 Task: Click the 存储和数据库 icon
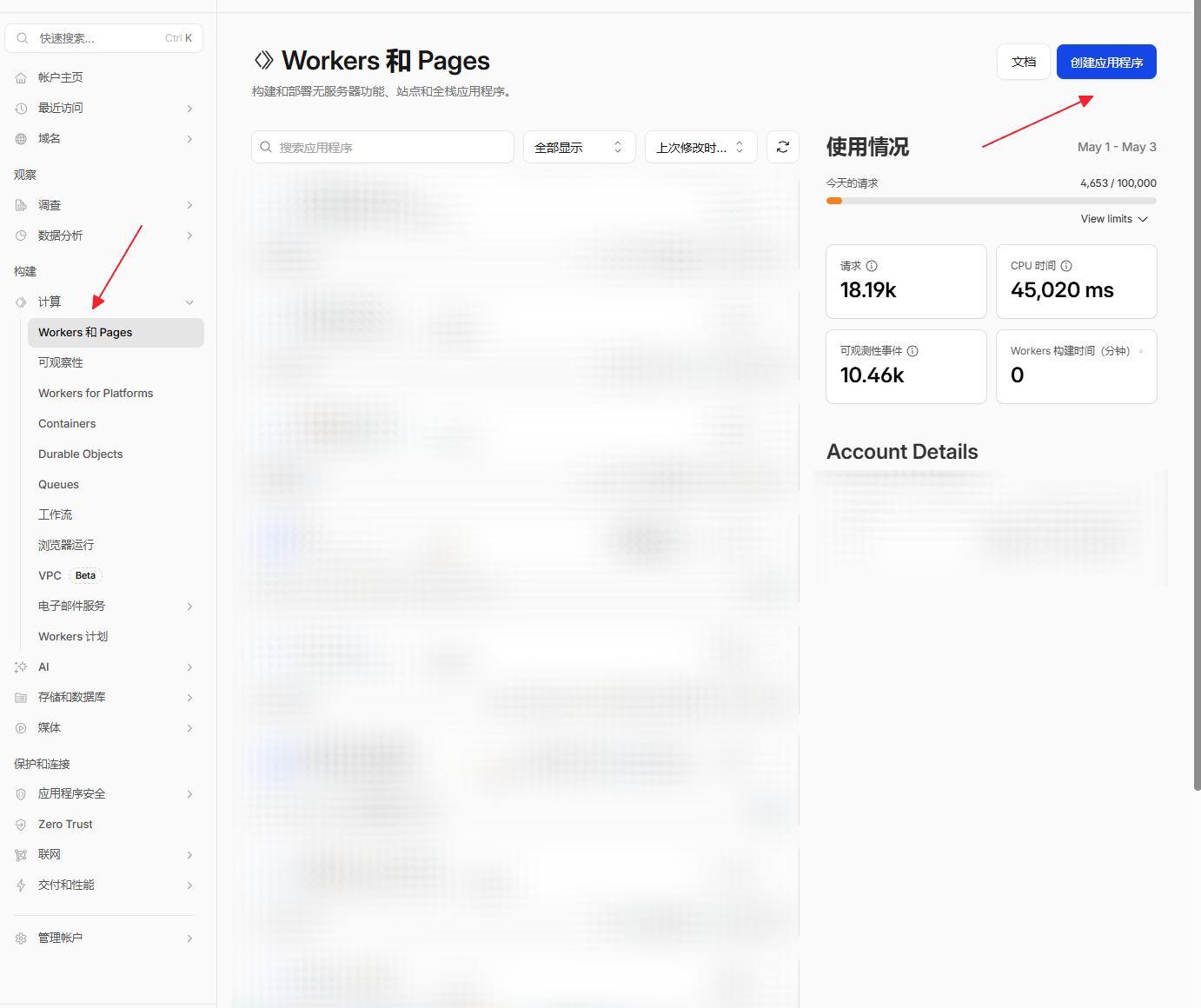coord(21,698)
